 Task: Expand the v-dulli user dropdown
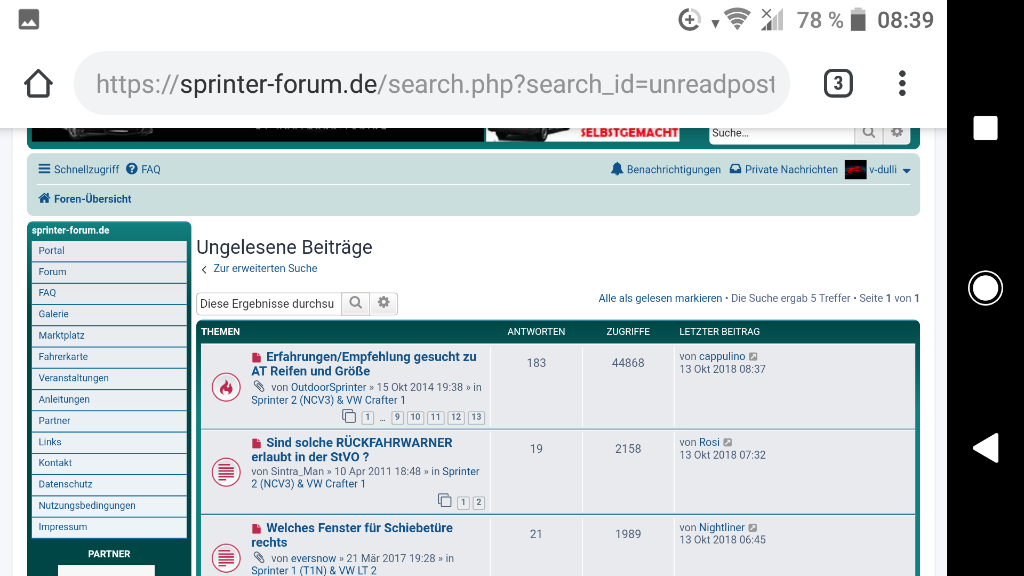click(x=906, y=171)
